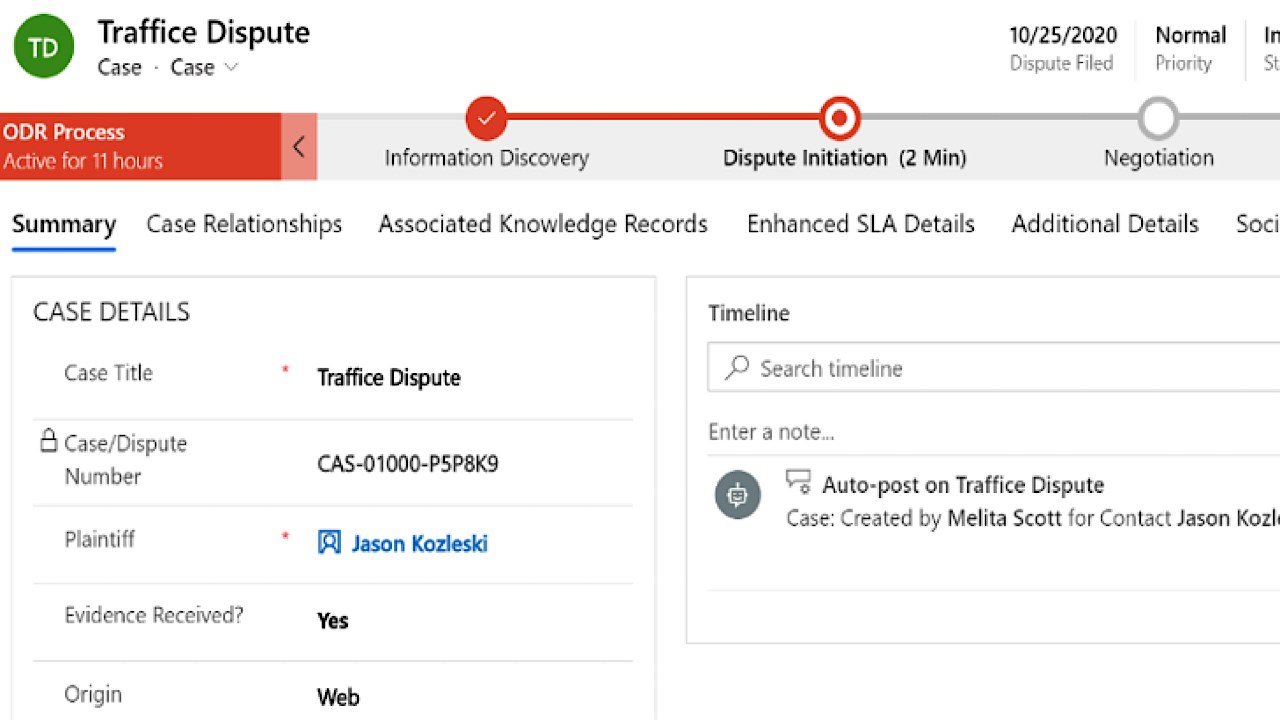Select the active Dispute Initiation stage circle
1280x720 pixels.
840,119
